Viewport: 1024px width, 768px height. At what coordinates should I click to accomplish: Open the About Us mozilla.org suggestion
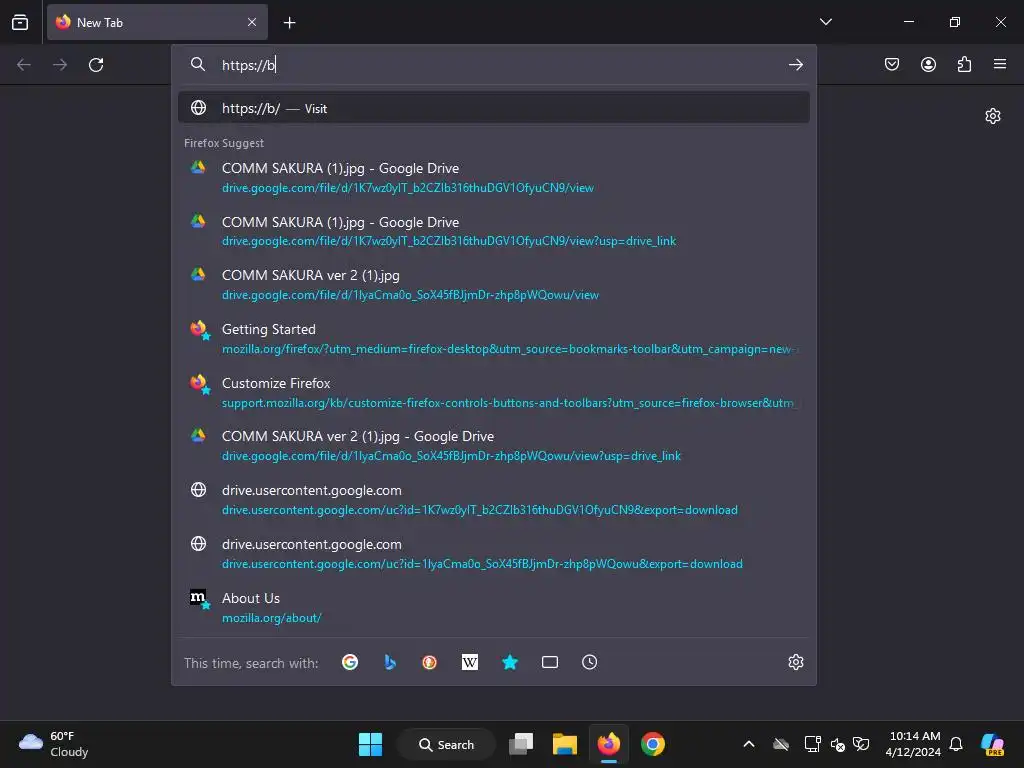tap(494, 607)
